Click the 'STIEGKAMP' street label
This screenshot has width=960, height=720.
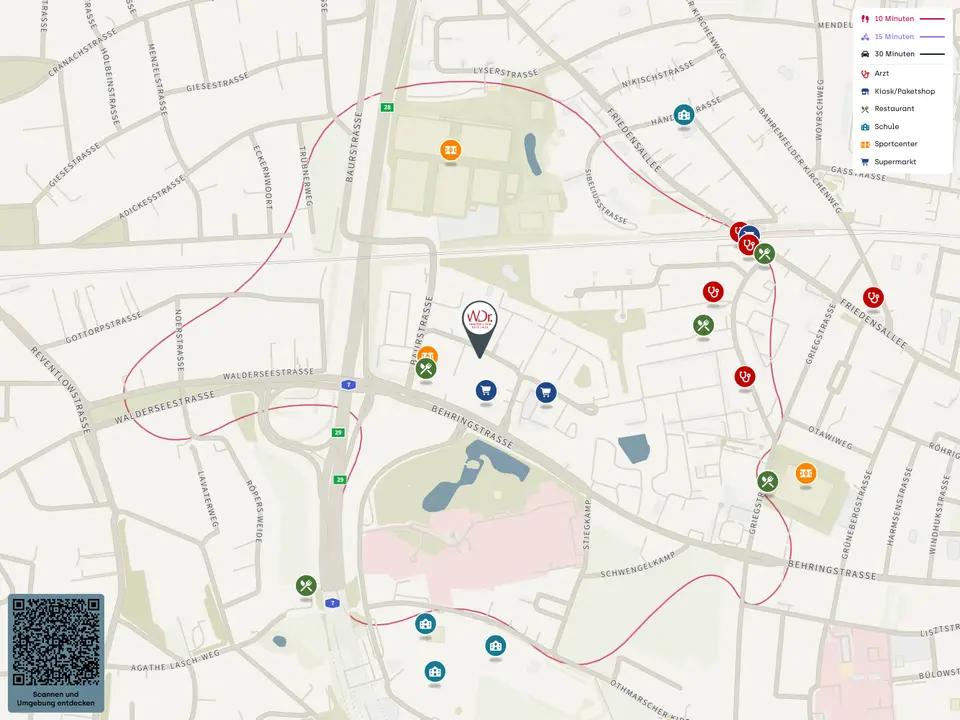[587, 524]
